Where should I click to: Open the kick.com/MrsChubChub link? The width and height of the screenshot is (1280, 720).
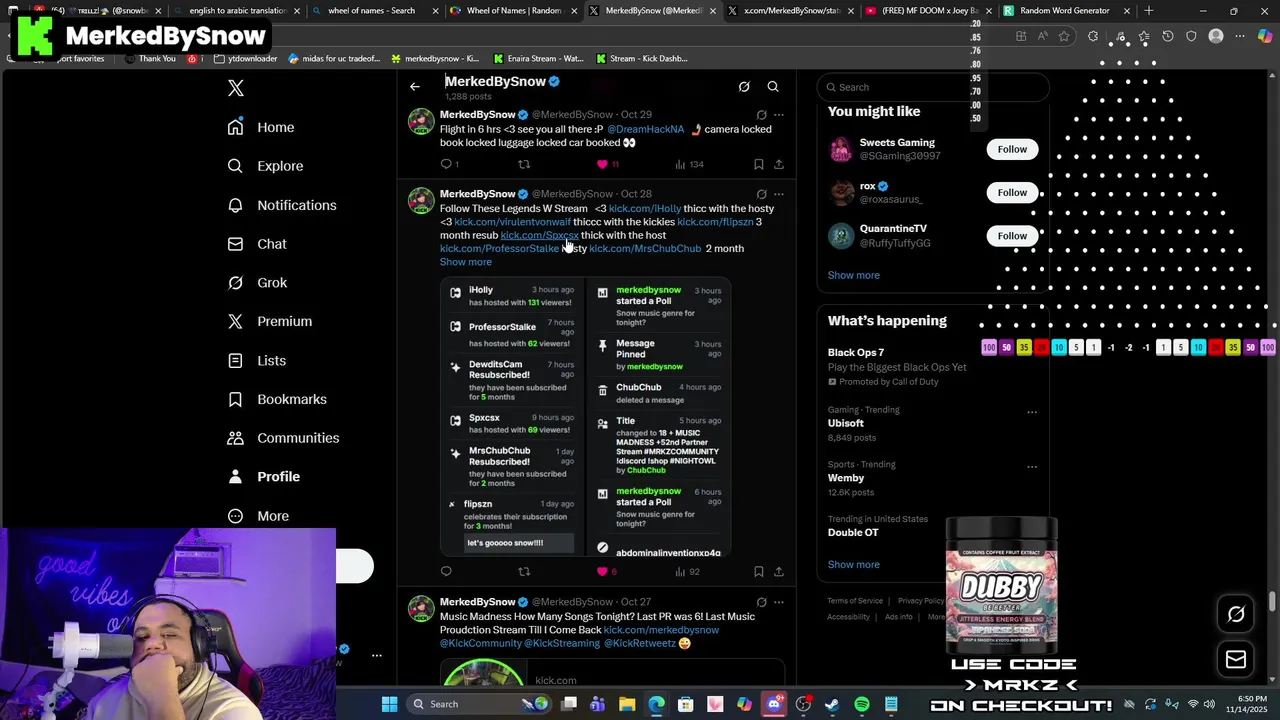coord(645,248)
